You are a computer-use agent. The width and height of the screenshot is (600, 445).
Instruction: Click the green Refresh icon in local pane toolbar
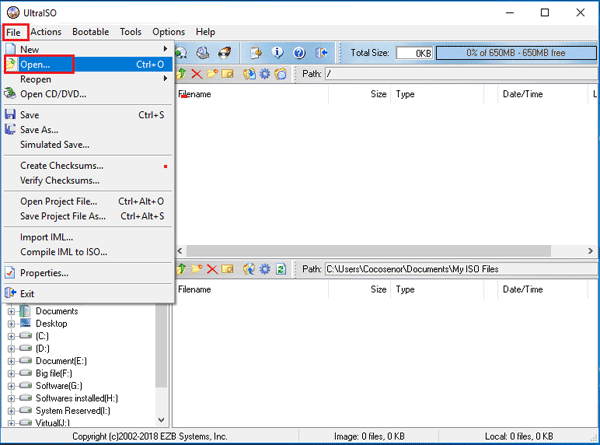click(x=280, y=269)
